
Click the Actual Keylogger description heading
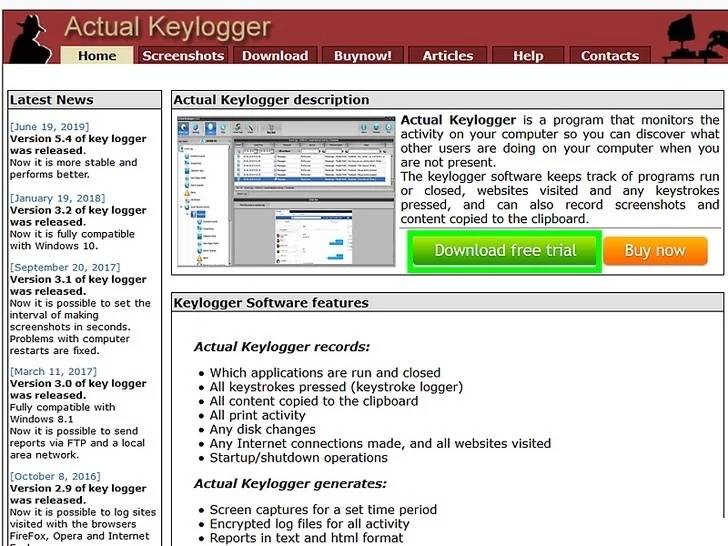(271, 100)
